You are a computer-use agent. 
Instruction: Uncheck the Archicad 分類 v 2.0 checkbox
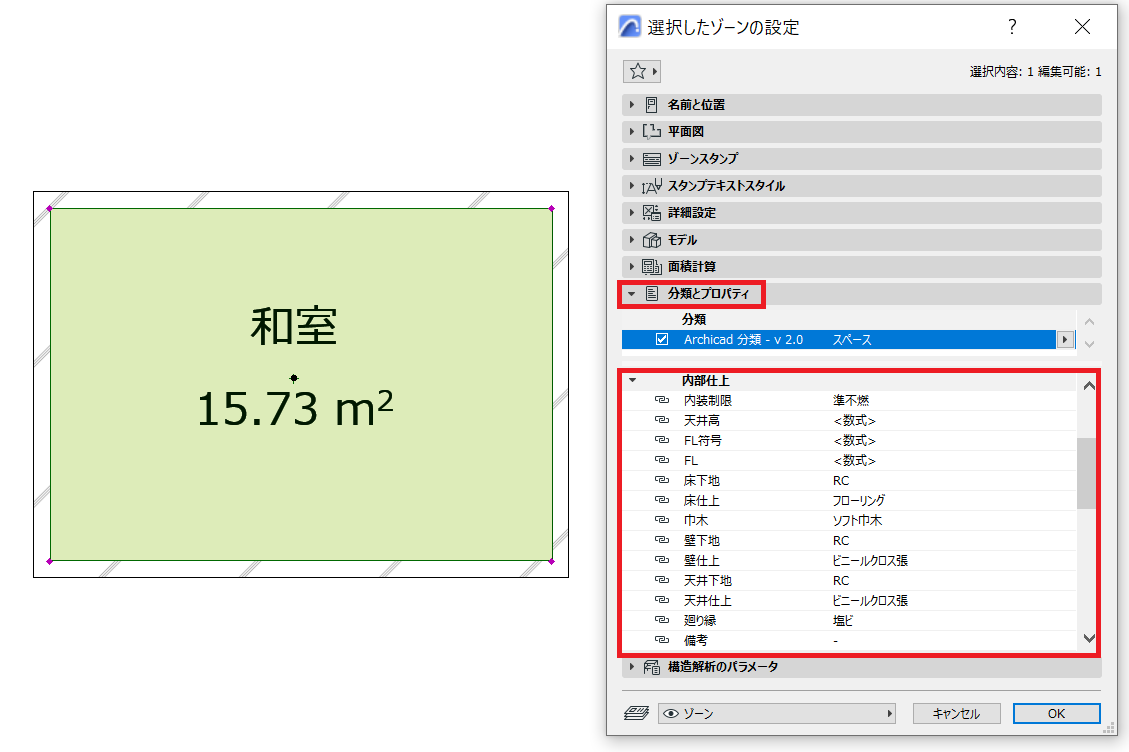click(662, 339)
